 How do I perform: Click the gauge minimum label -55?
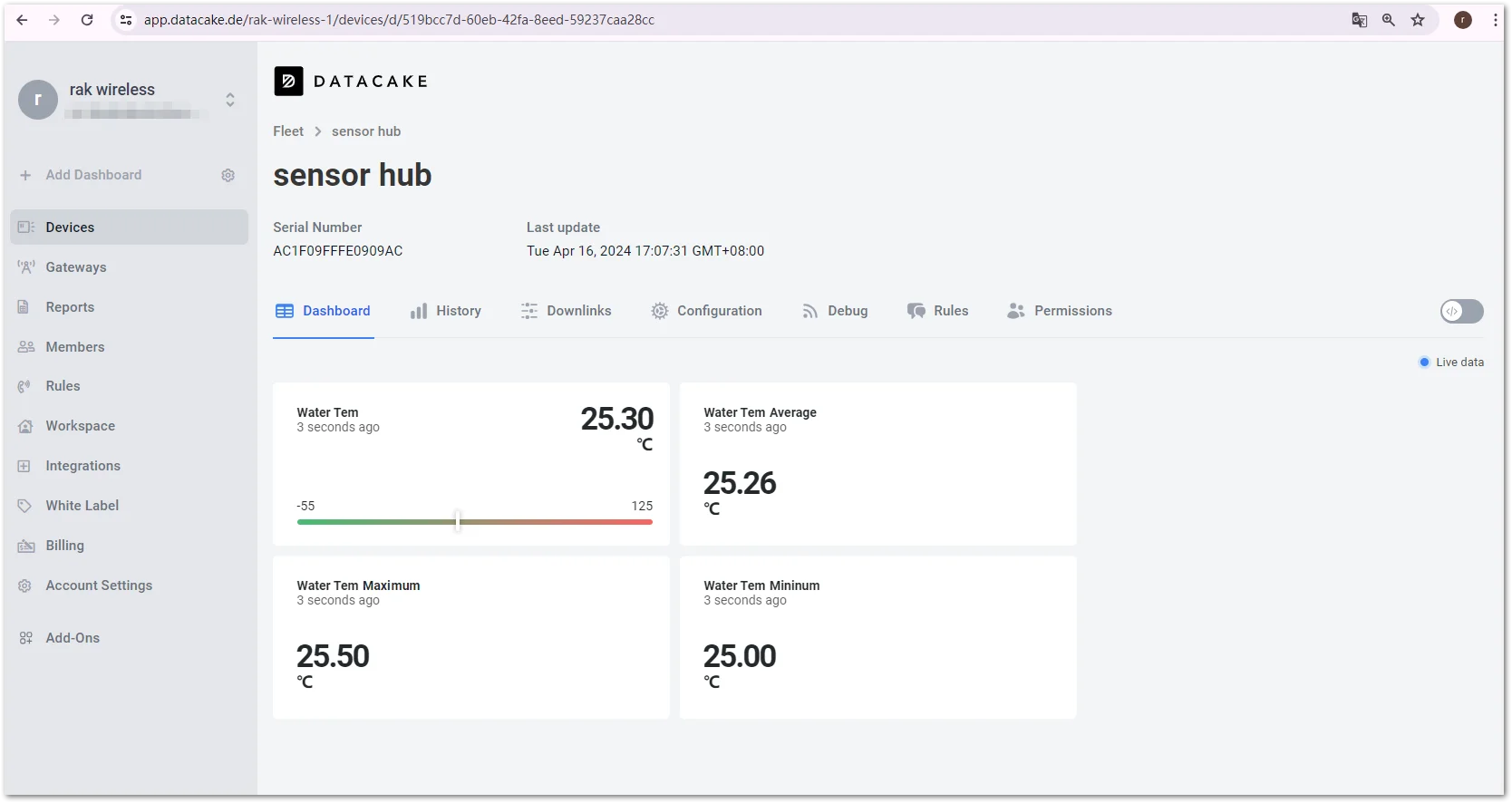[305, 506]
